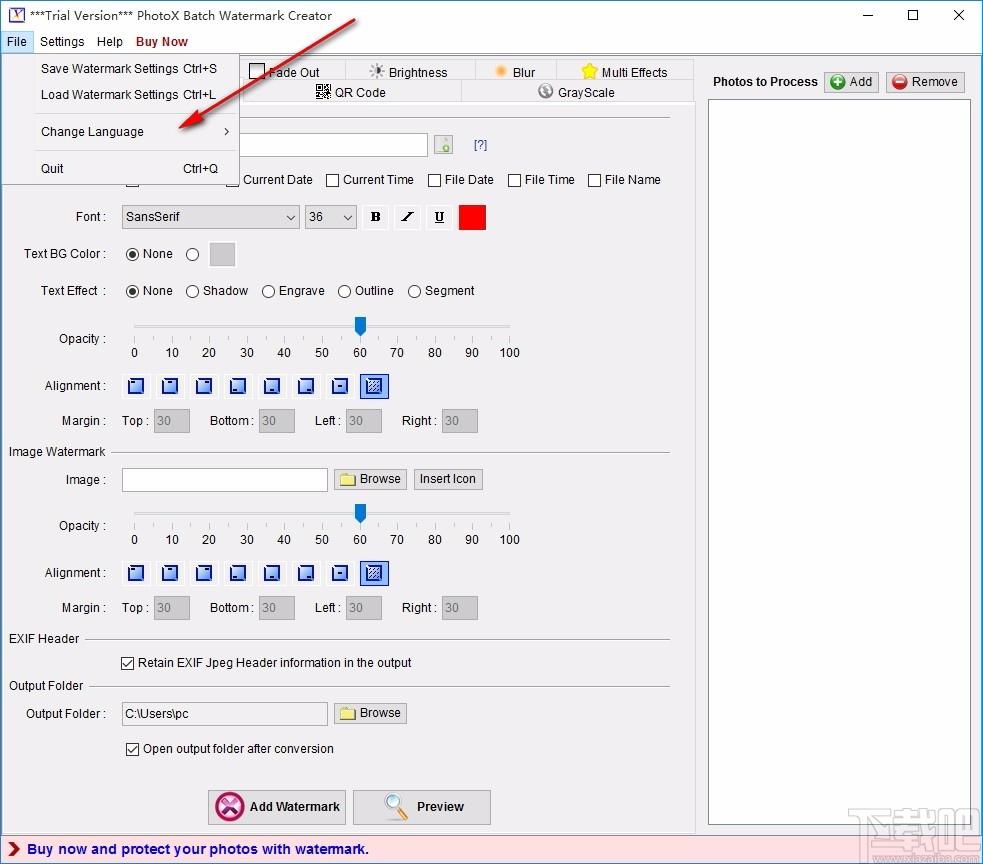983x864 pixels.
Task: Click the Insert Icon button
Action: coord(448,479)
